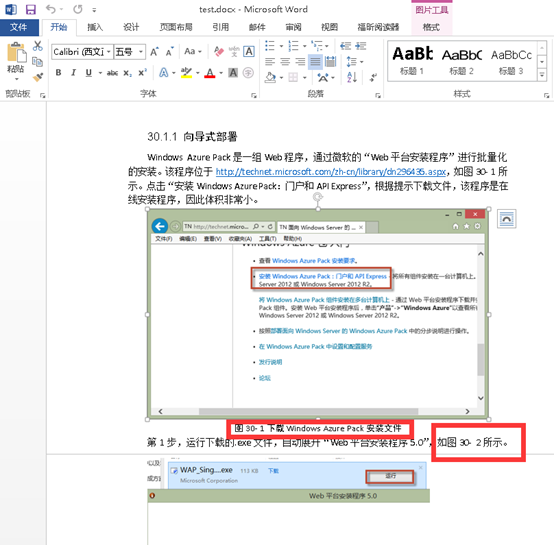The width and height of the screenshot is (554, 545).
Task: Switch to the Insert tab
Action: [95, 27]
